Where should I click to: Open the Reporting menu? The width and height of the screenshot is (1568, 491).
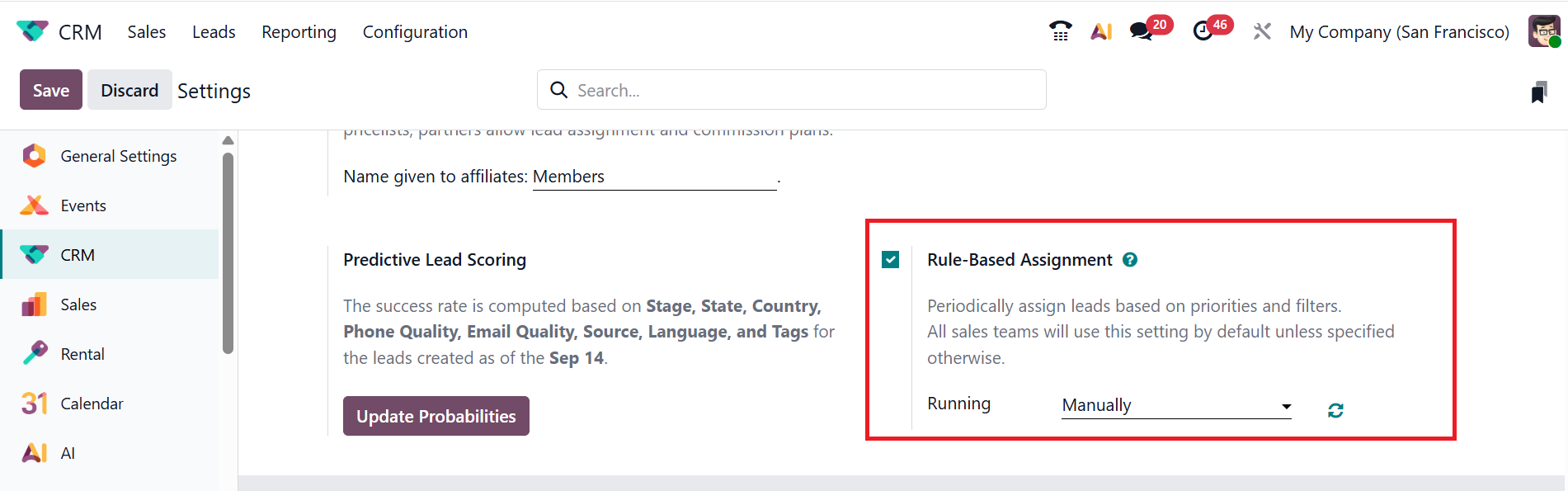coord(299,31)
